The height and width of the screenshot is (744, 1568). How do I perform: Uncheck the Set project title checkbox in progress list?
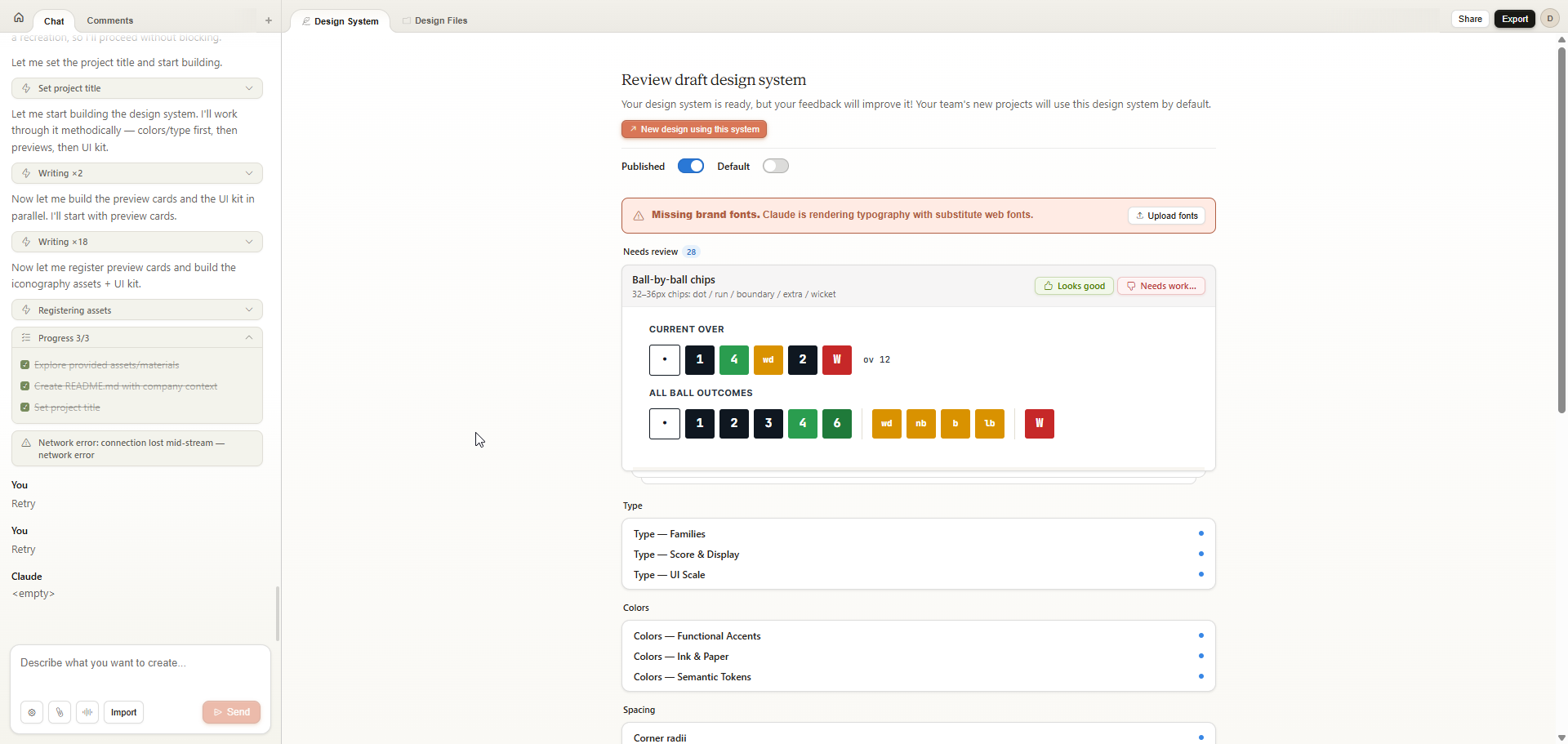(x=25, y=408)
